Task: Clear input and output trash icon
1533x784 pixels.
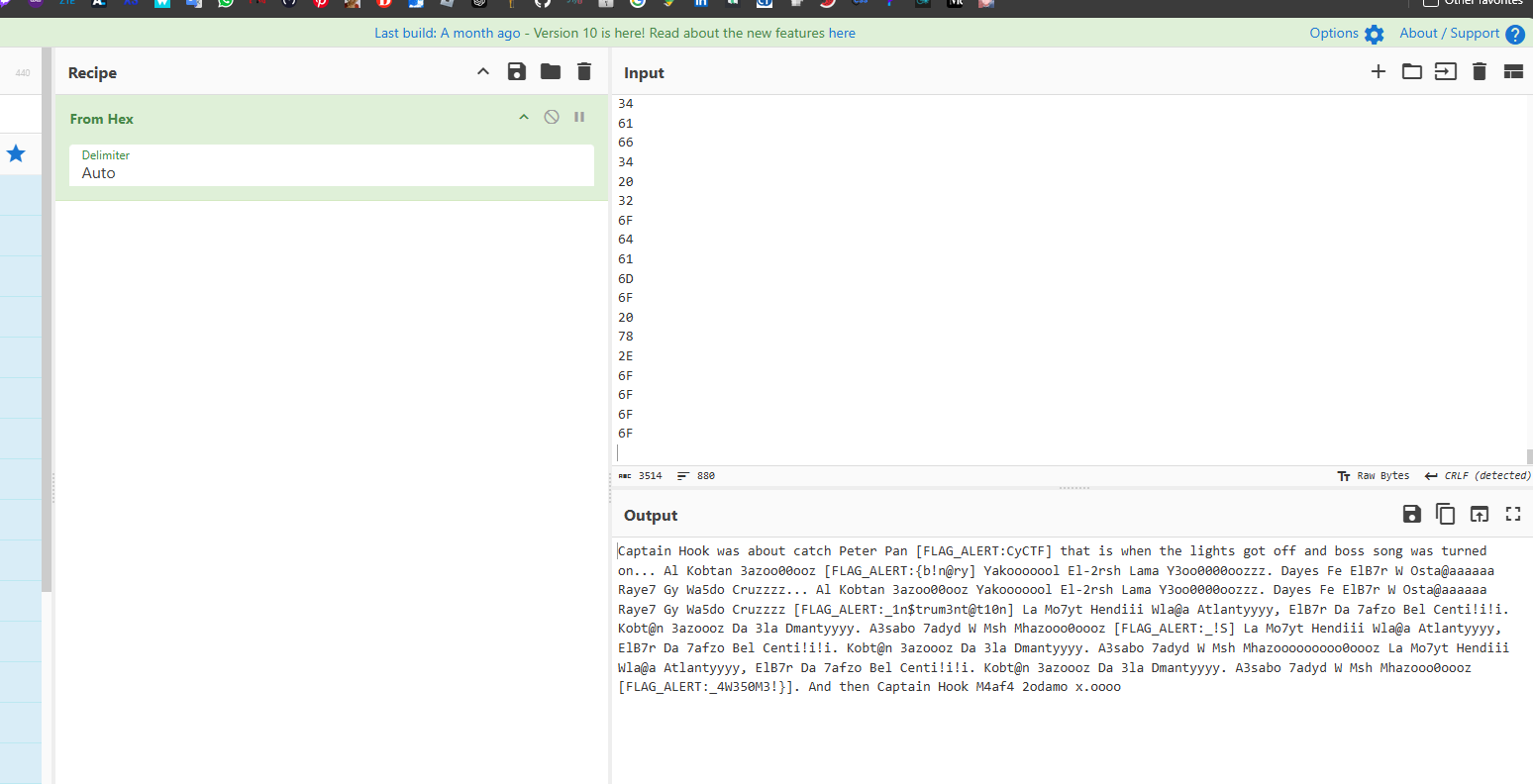Action: 1480,71
